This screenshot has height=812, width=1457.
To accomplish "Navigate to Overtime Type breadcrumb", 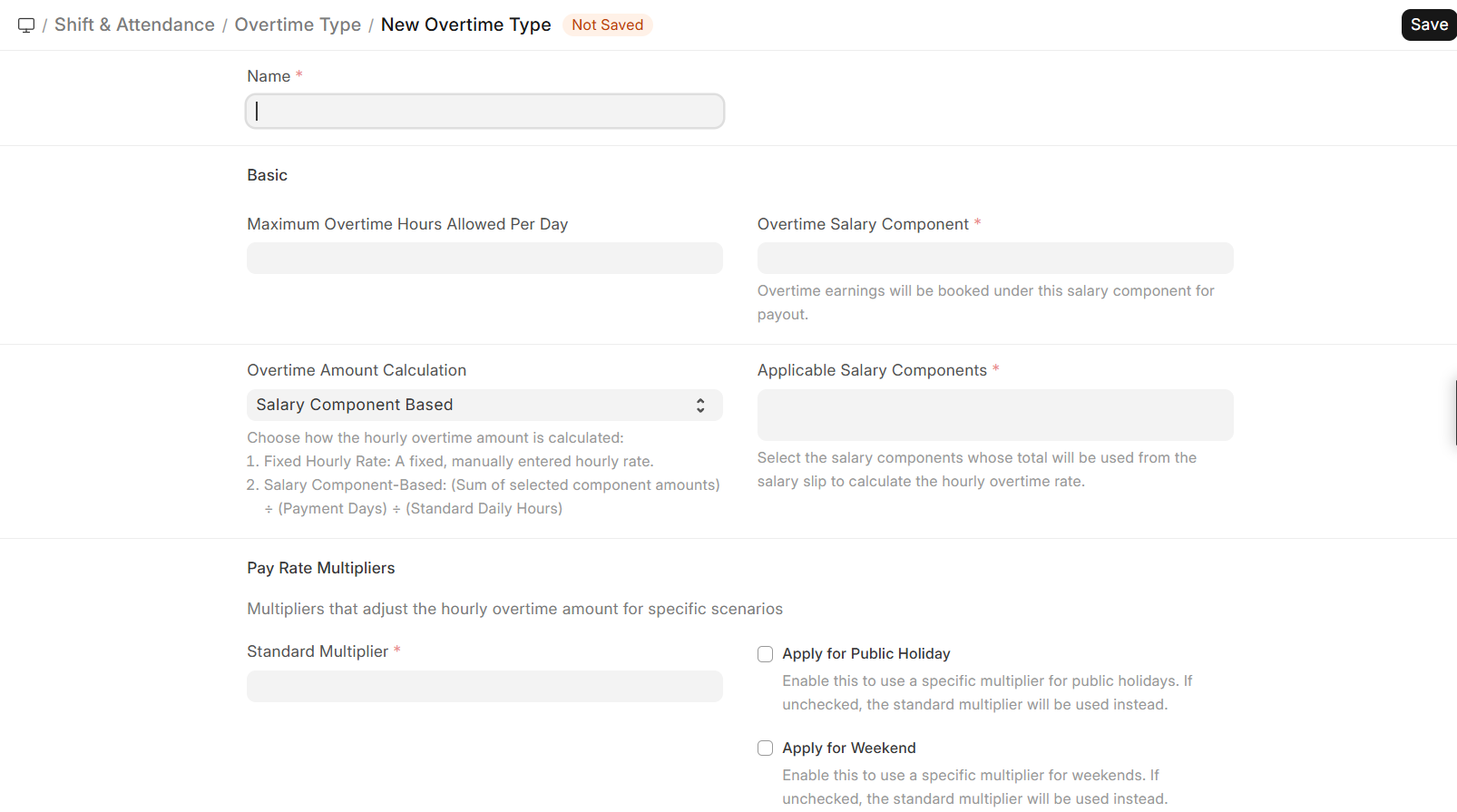I will (x=298, y=25).
